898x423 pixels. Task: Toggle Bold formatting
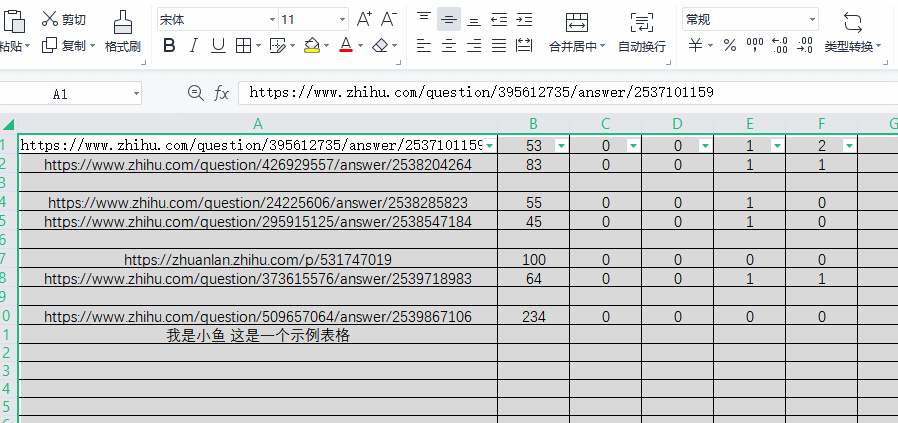coord(169,45)
